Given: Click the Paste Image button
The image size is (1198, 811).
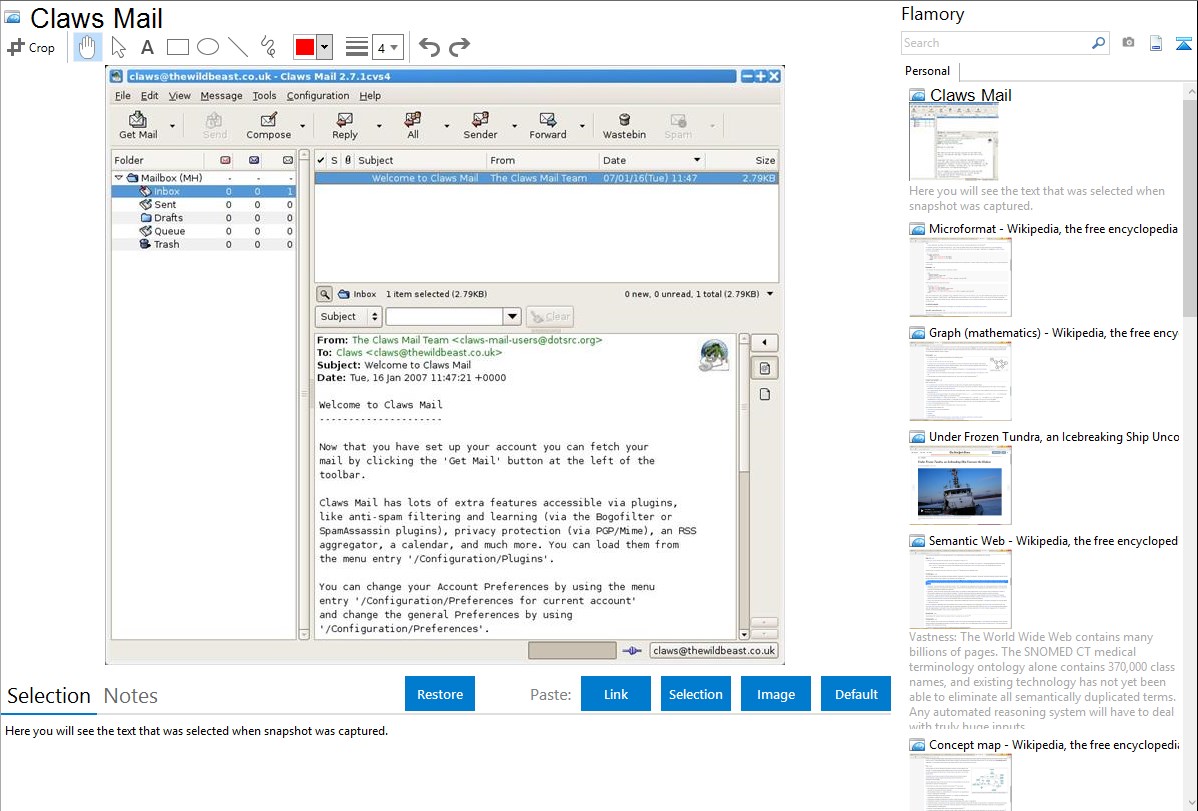Looking at the screenshot, I should point(775,694).
